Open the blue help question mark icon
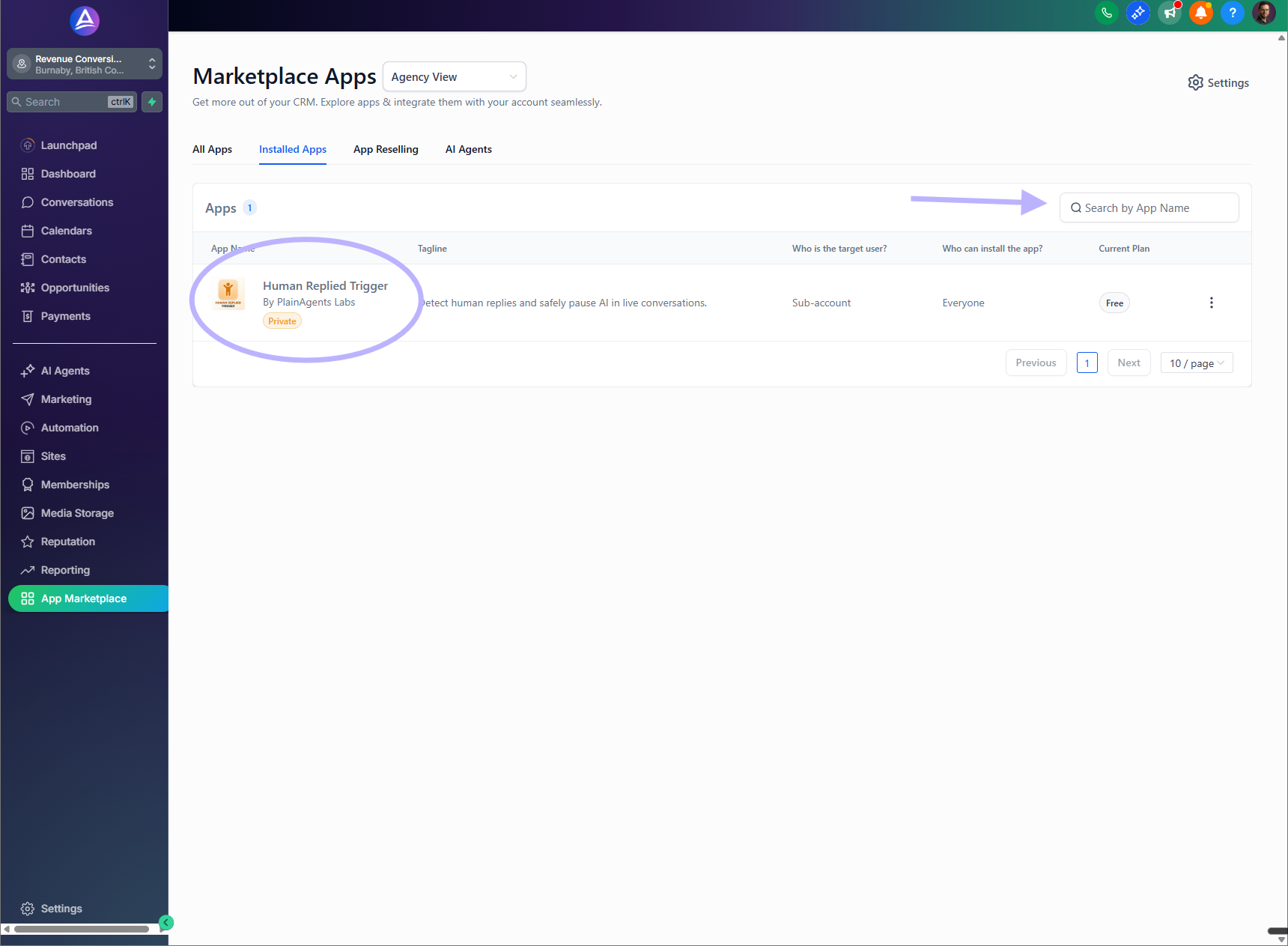Screen dimensions: 1288x946 [1232, 13]
